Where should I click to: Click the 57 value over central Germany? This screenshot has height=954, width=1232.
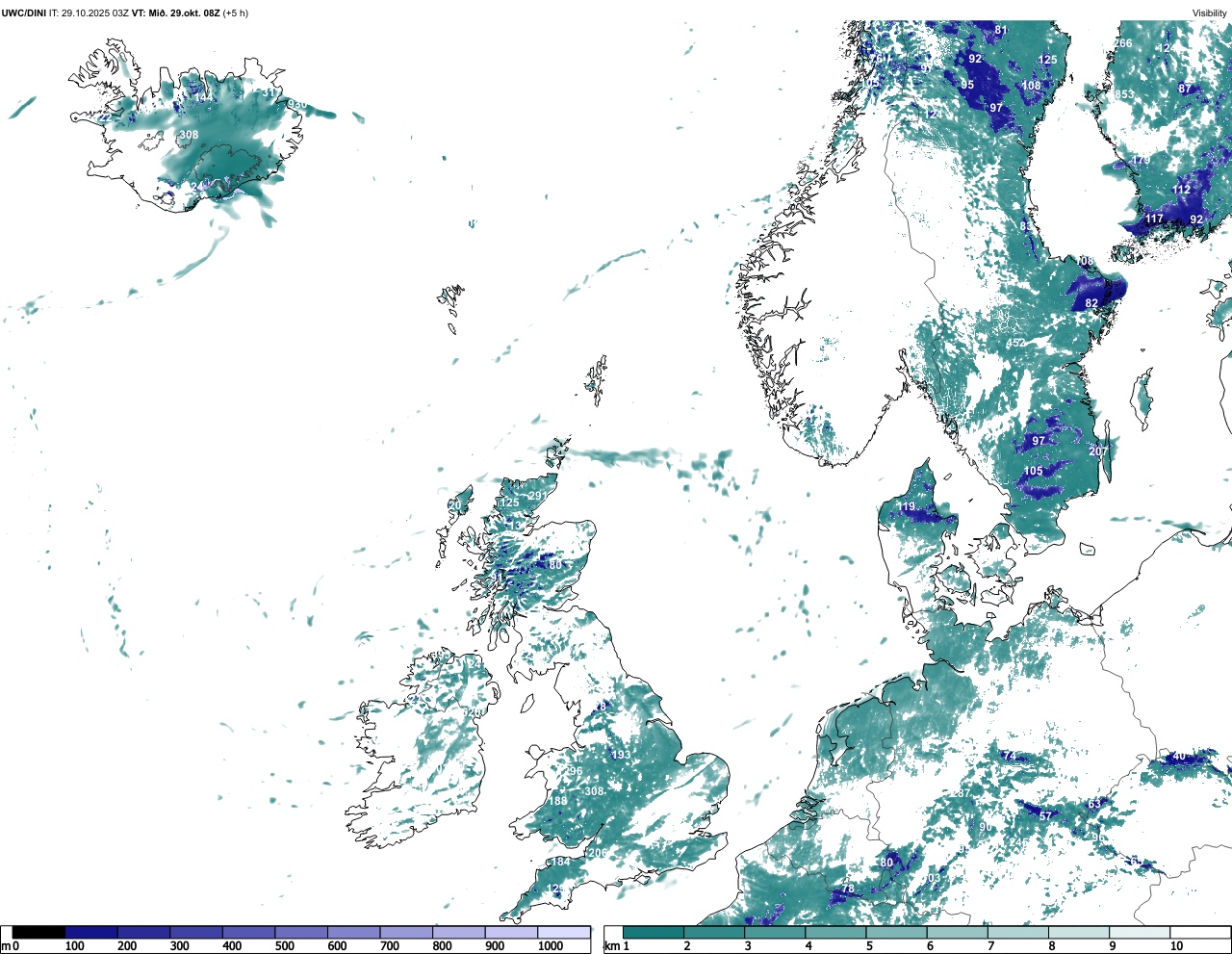tap(1046, 815)
